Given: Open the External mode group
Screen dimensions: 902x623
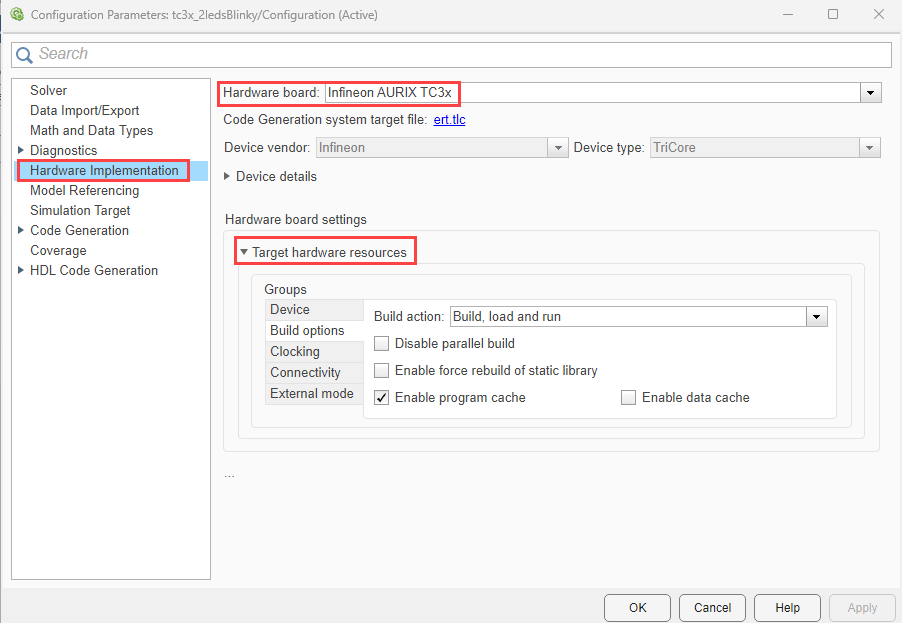Looking at the screenshot, I should point(311,394).
